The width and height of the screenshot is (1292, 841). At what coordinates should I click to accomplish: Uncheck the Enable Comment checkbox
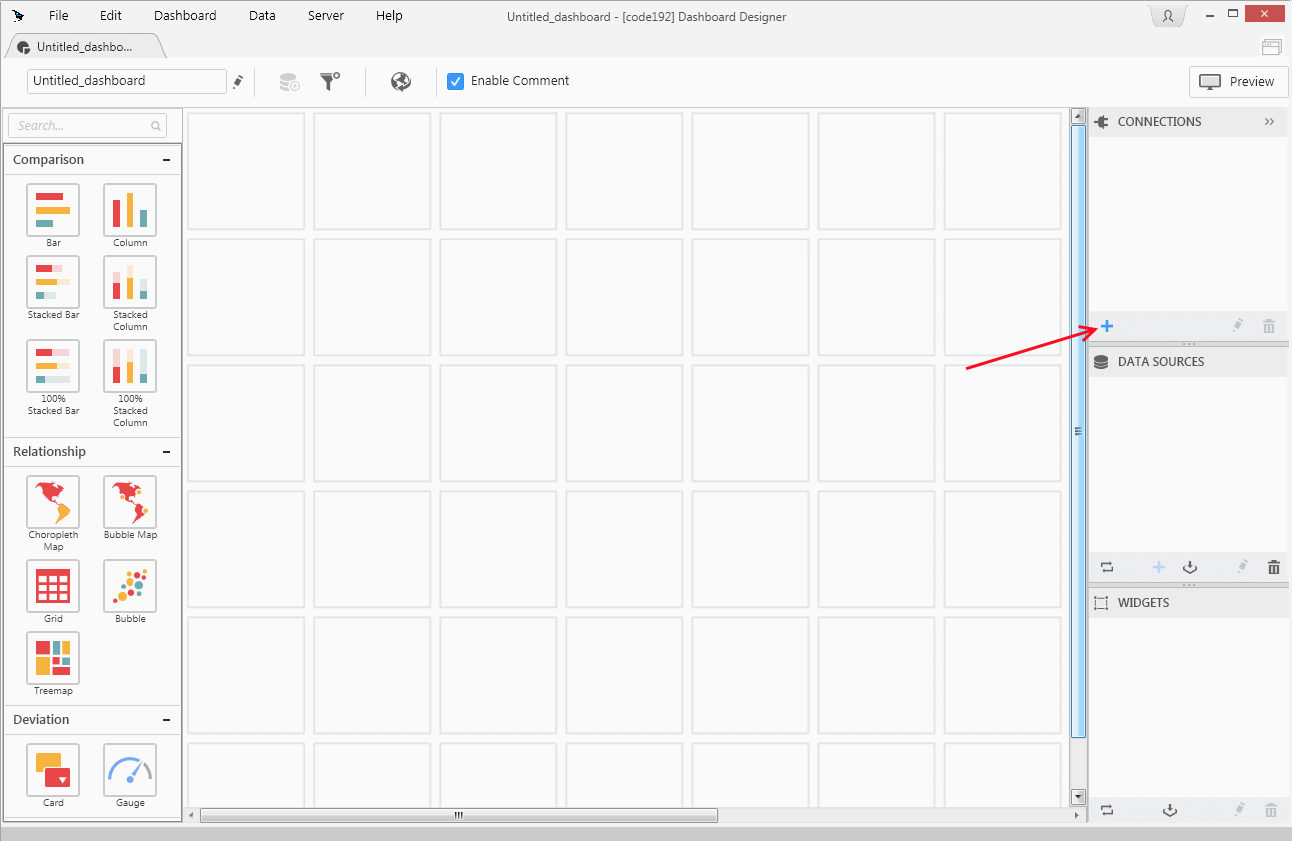[455, 81]
